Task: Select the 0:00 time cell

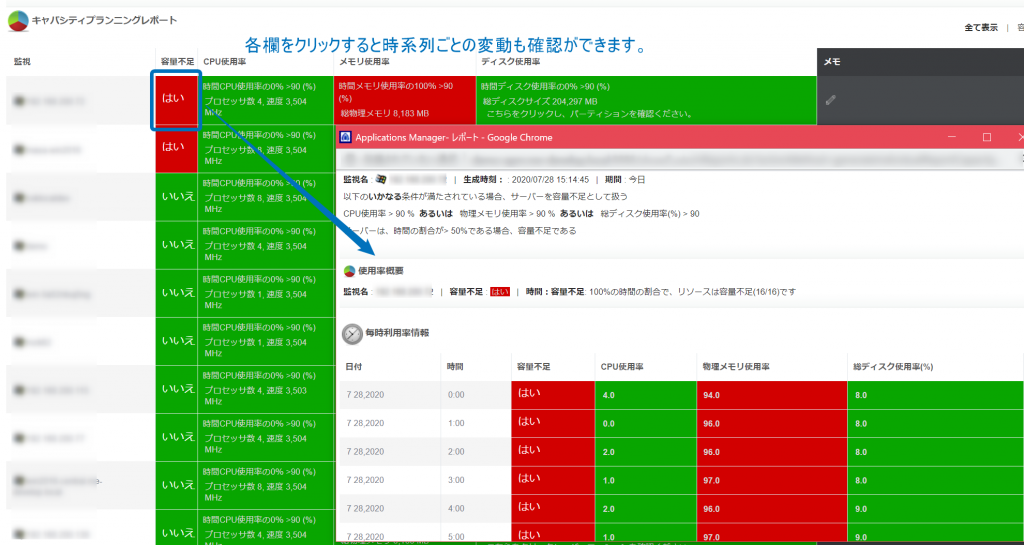Action: [x=475, y=395]
